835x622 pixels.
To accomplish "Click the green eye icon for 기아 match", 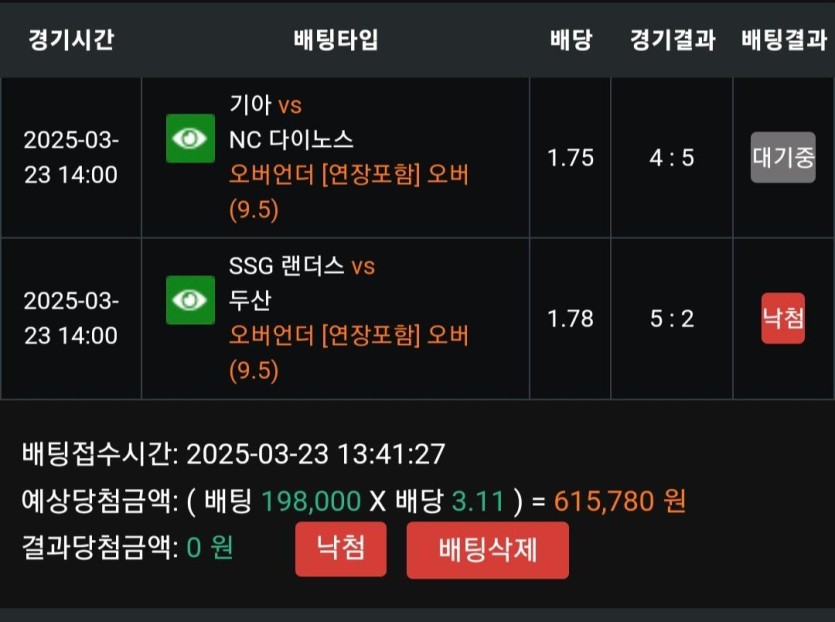I will coord(190,138).
